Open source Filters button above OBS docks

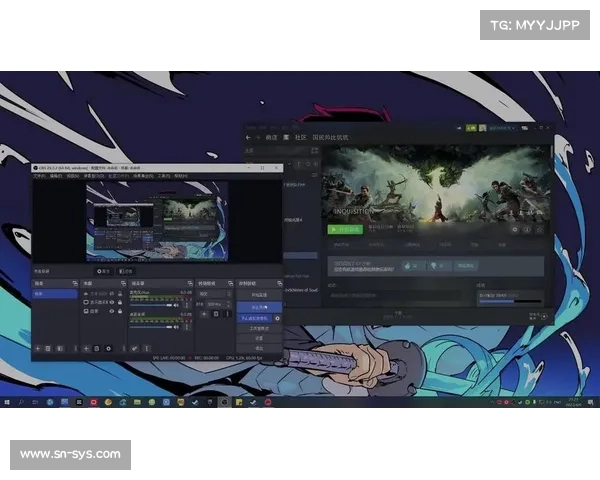click(x=126, y=271)
